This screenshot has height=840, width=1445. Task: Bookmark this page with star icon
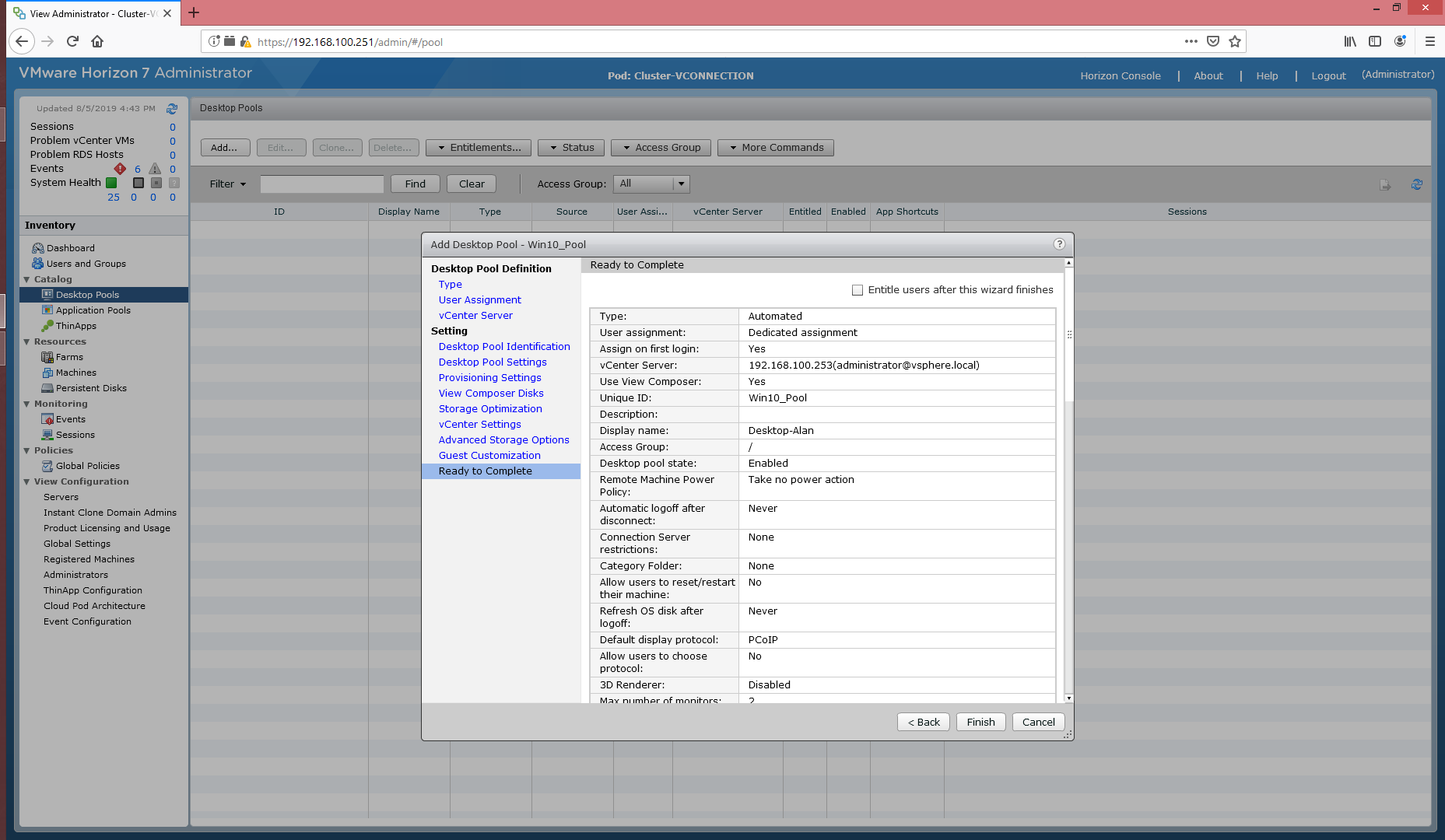(x=1235, y=41)
